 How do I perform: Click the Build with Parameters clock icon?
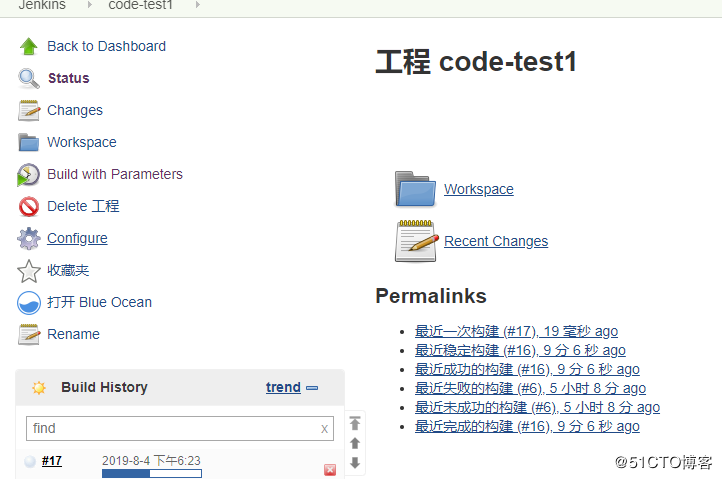click(x=29, y=175)
